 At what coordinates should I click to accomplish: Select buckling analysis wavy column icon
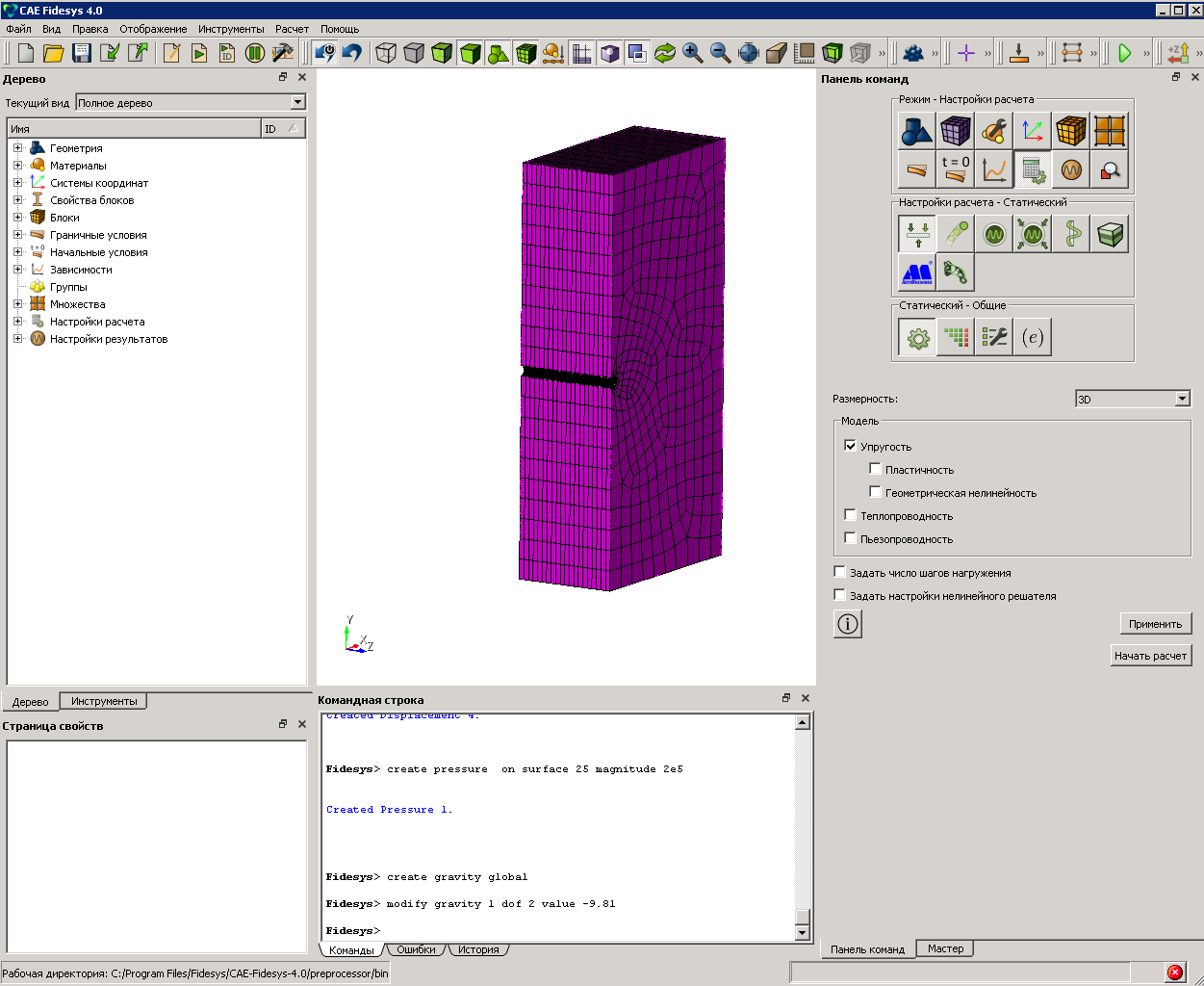[x=1070, y=234]
